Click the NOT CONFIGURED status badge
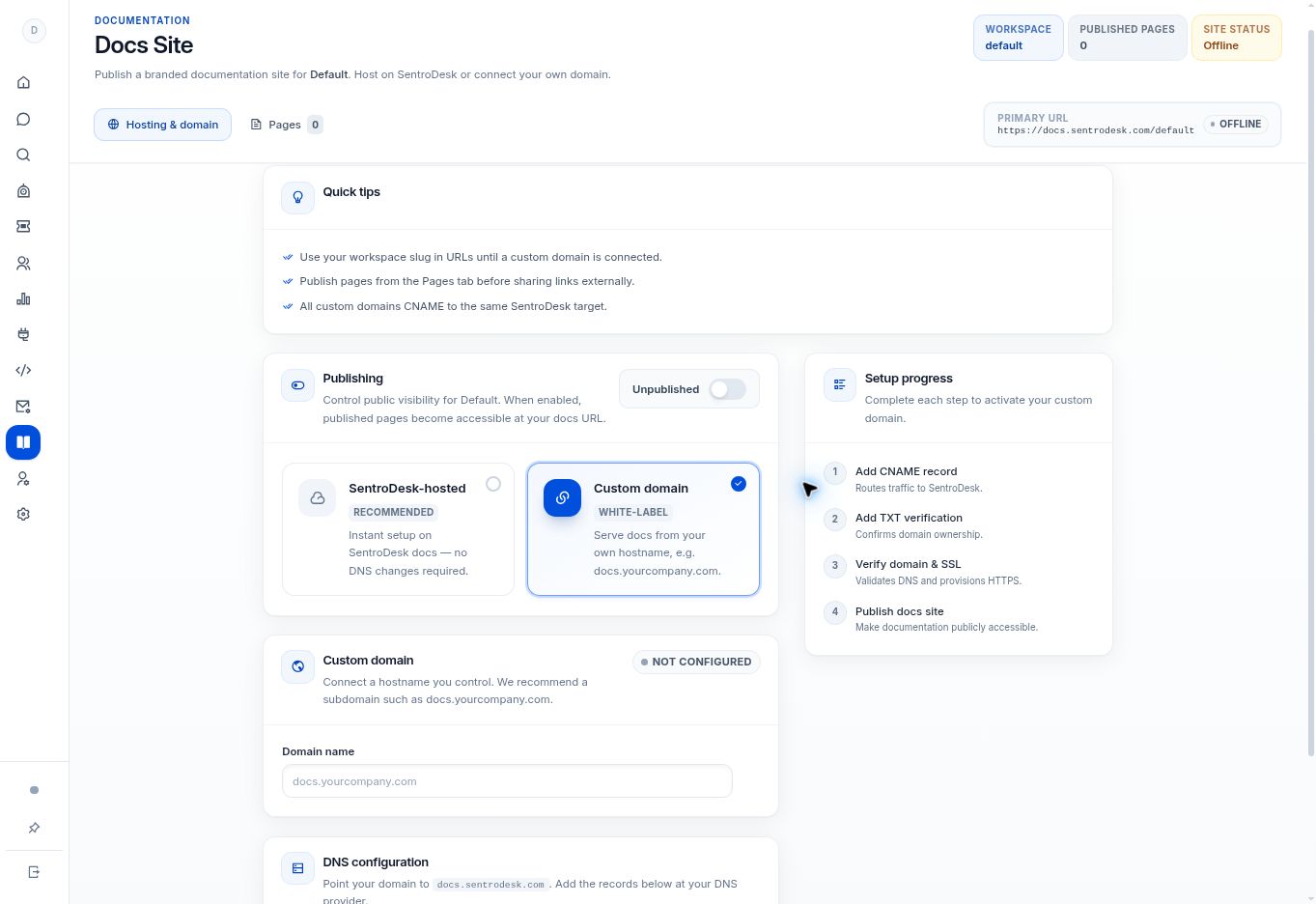The width and height of the screenshot is (1316, 904). click(x=696, y=662)
